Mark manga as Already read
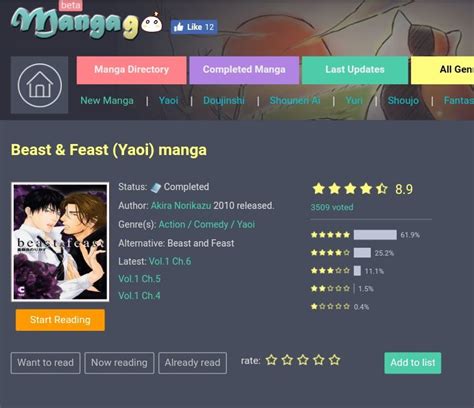The height and width of the screenshot is (408, 474). [x=192, y=363]
